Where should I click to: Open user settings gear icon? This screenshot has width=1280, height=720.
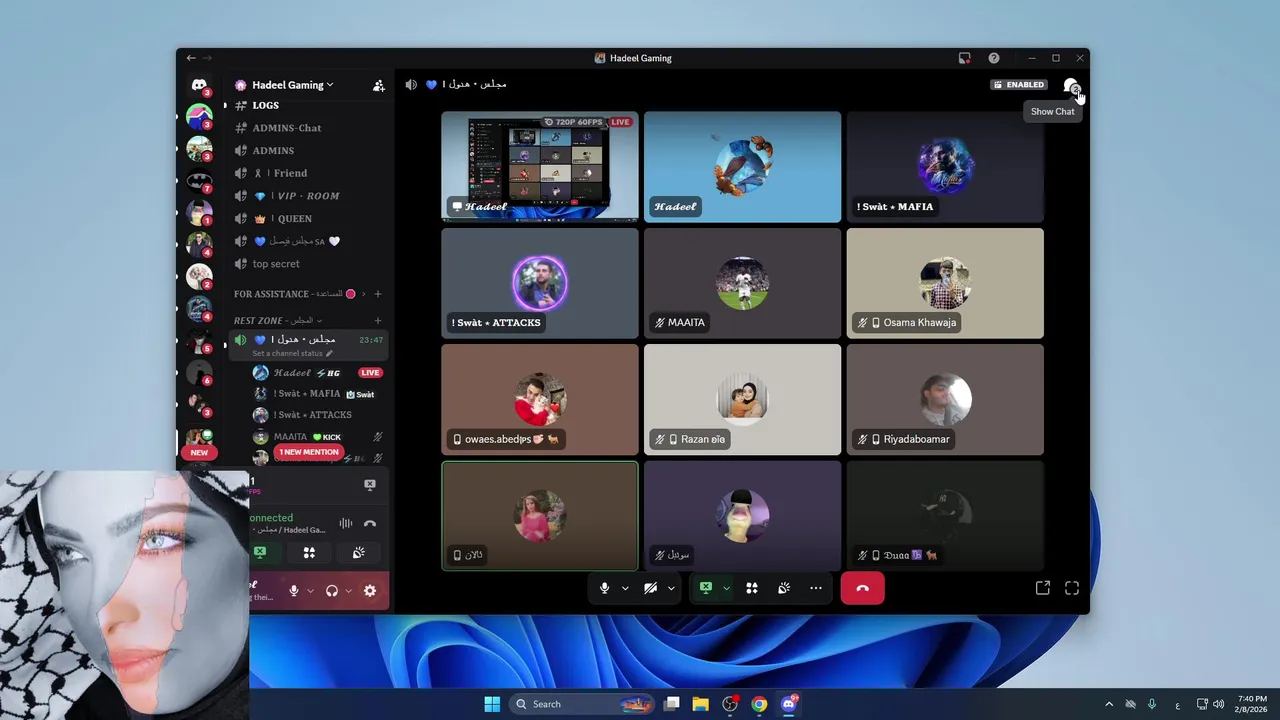pos(370,591)
